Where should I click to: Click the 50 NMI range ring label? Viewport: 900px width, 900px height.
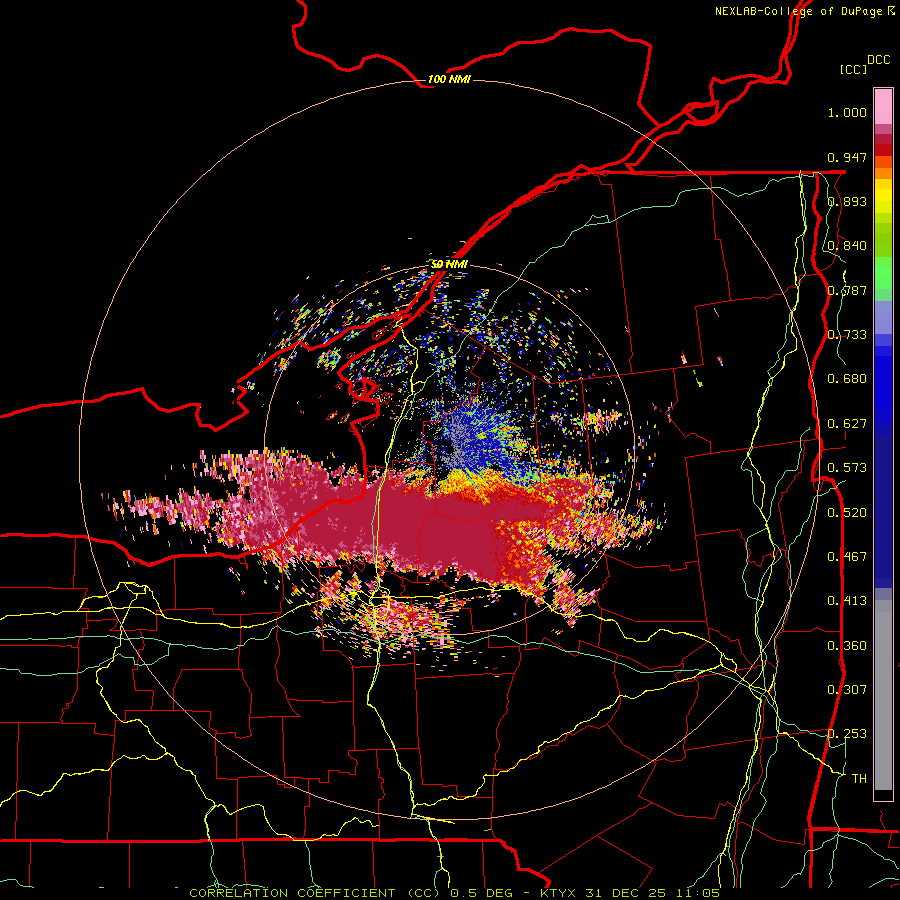(x=449, y=264)
